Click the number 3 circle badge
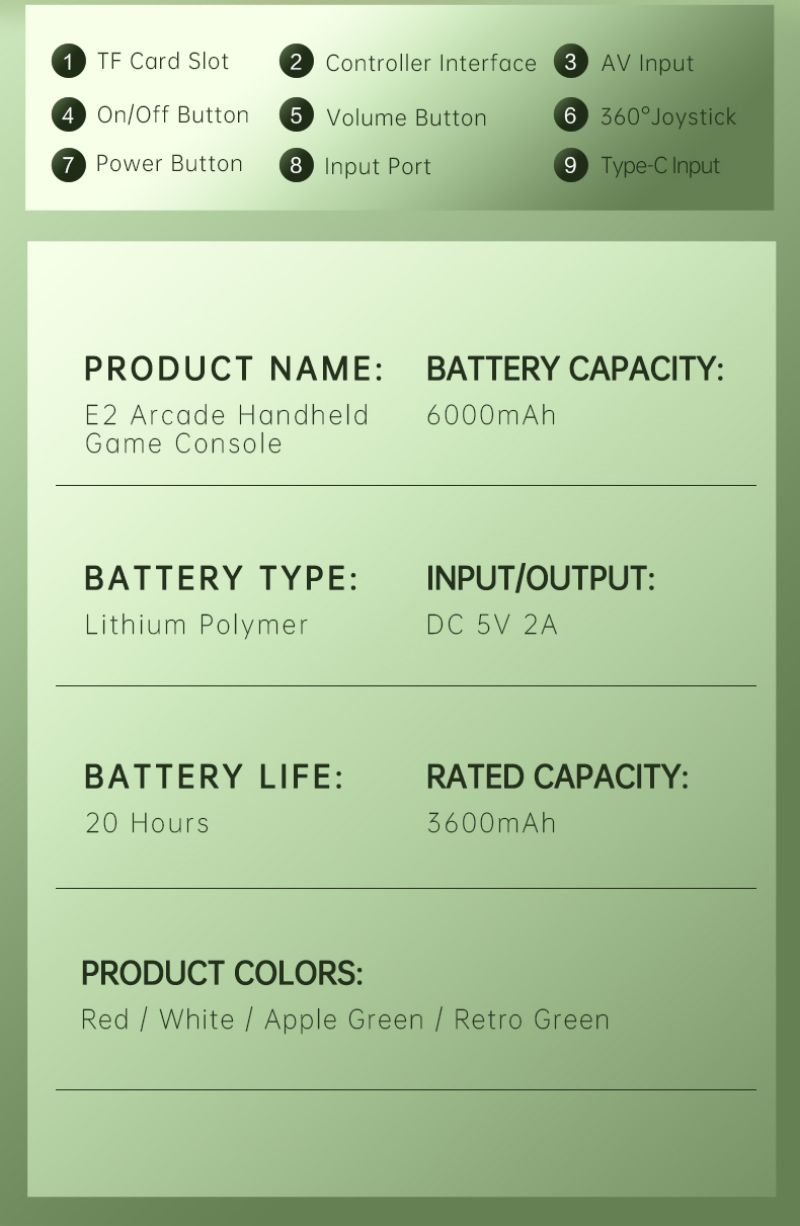 click(570, 62)
